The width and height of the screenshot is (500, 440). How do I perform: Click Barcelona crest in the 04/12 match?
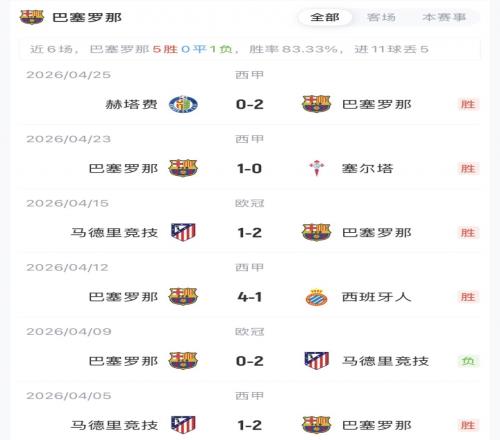click(183, 297)
